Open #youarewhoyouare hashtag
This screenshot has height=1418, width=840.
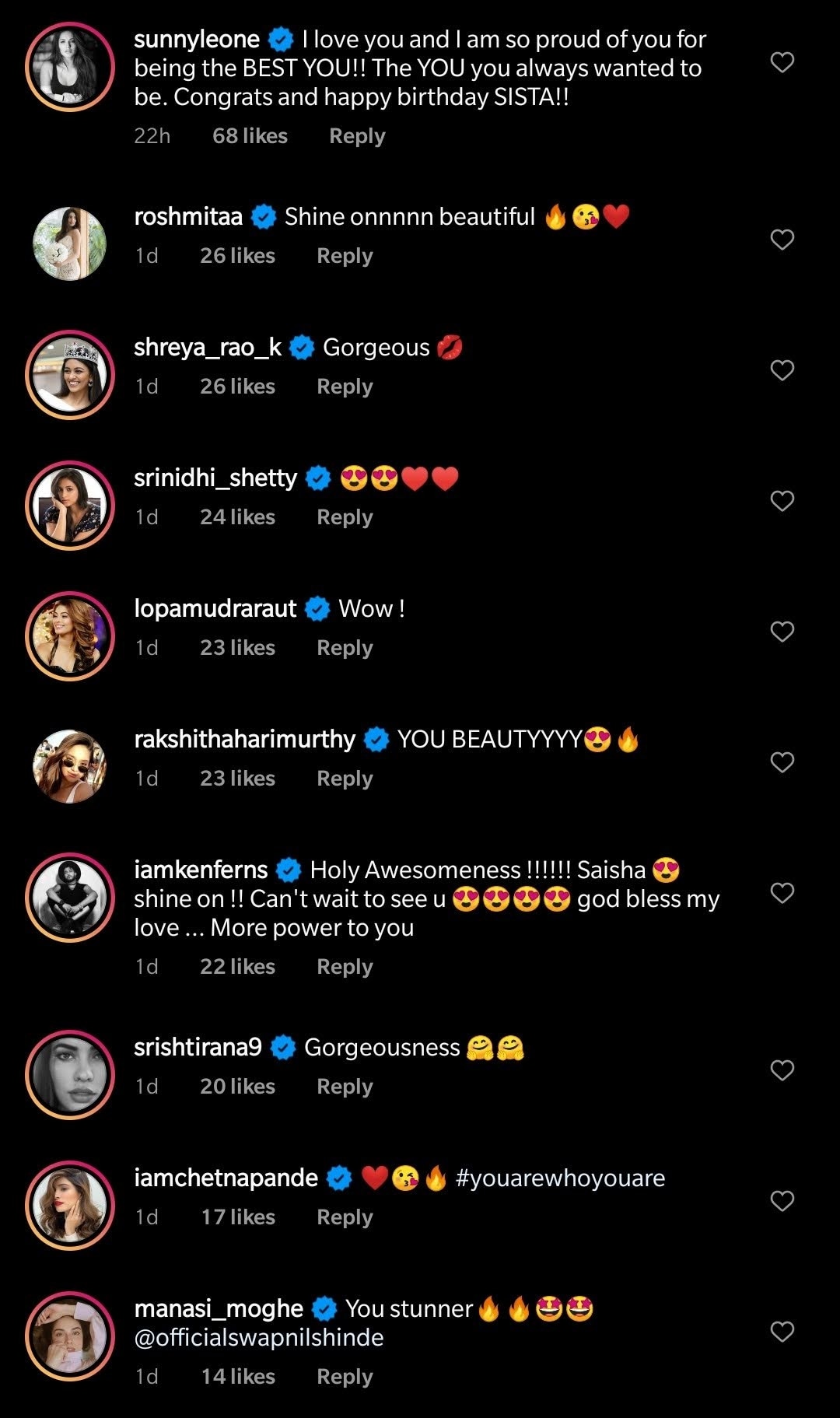560,1178
